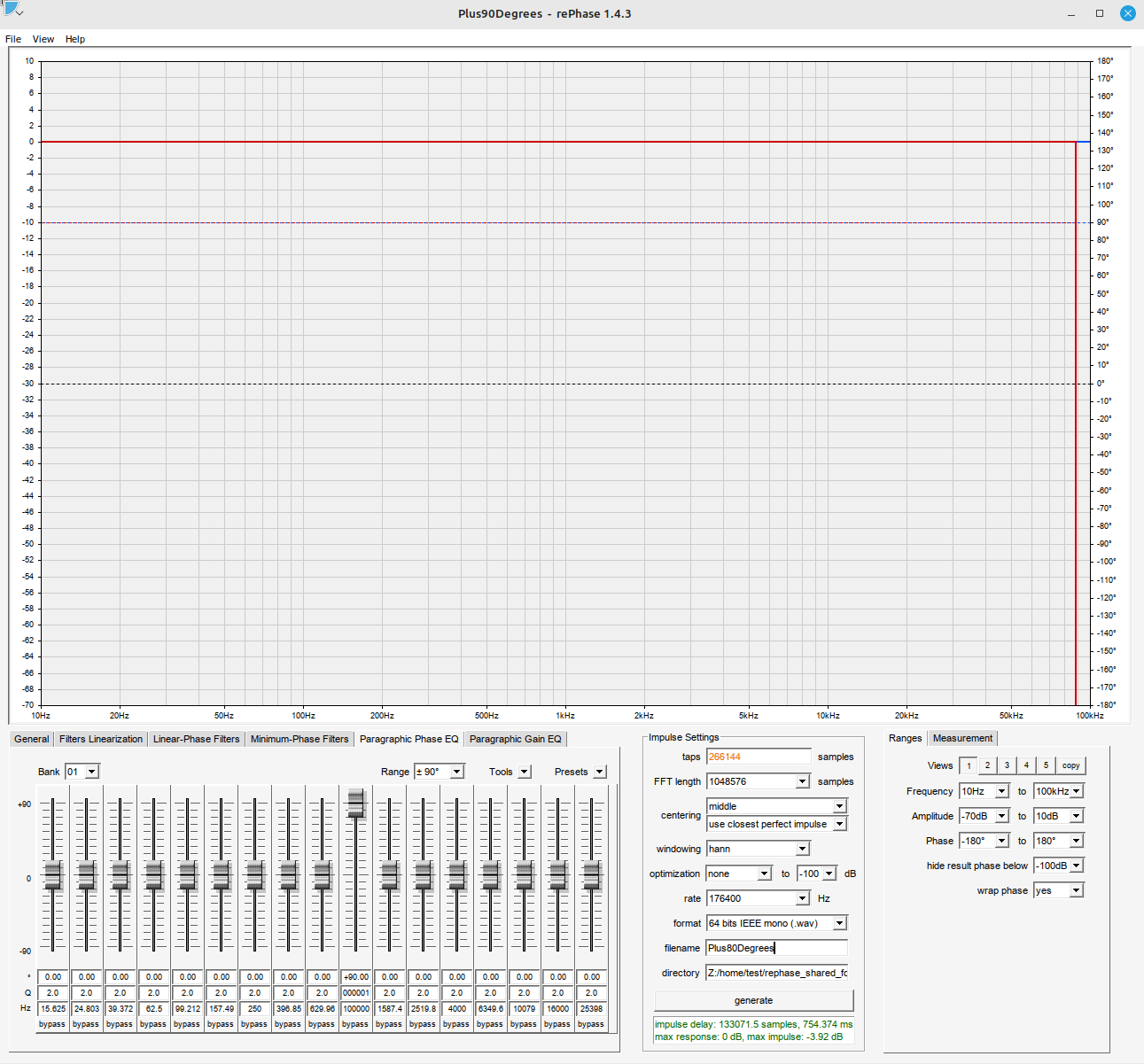This screenshot has height=1064, width=1144.
Task: Click the directory path field
Action: 776,973
